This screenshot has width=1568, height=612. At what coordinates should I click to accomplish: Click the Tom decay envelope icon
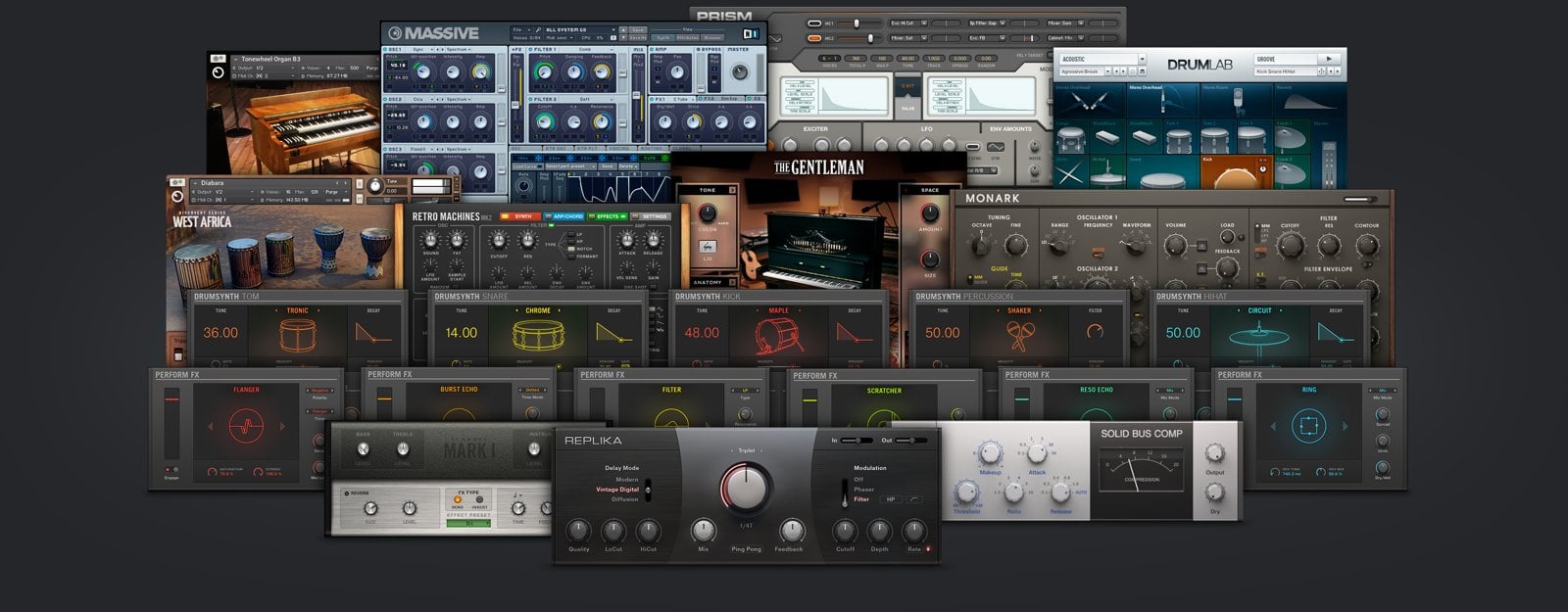pos(373,334)
